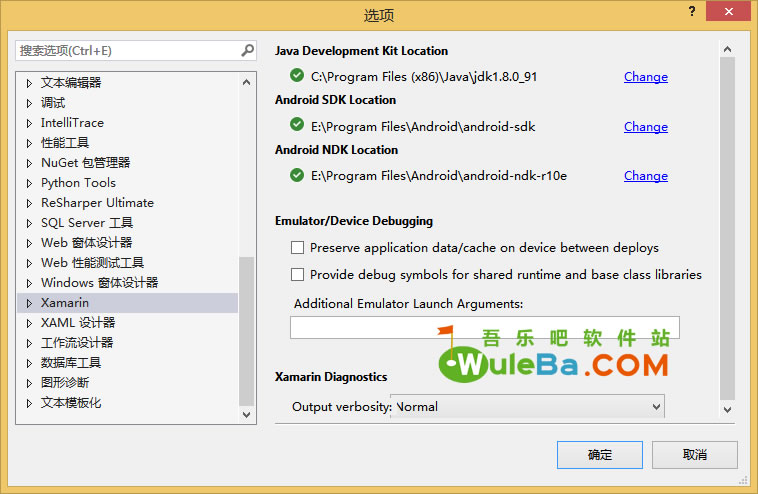758x494 pixels.
Task: Select SQL Server 工具 in the tree
Action: 87,223
